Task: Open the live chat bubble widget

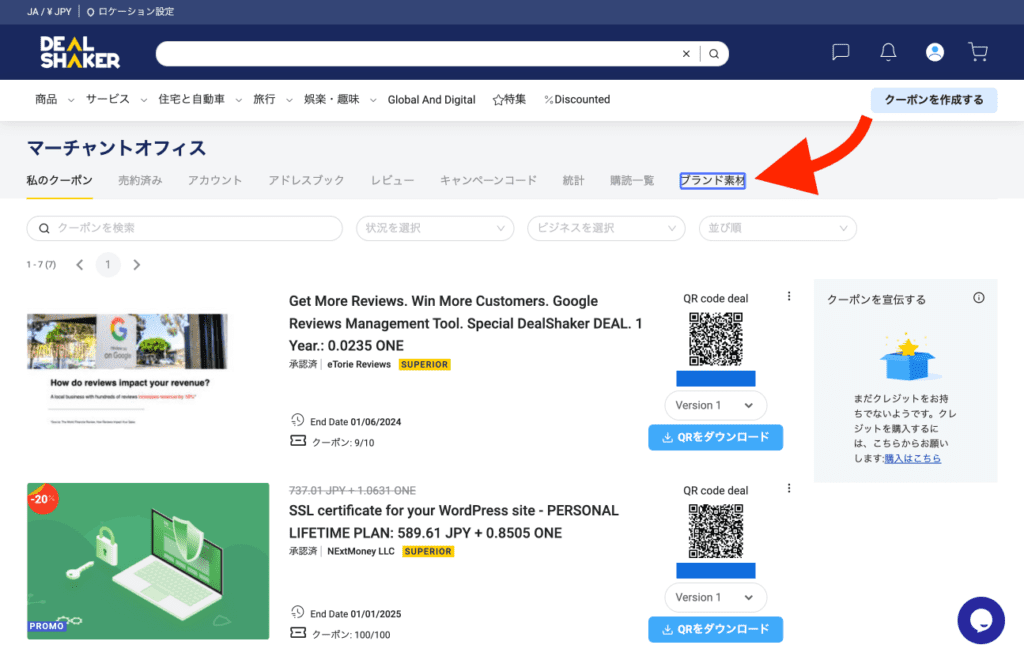Action: [981, 620]
